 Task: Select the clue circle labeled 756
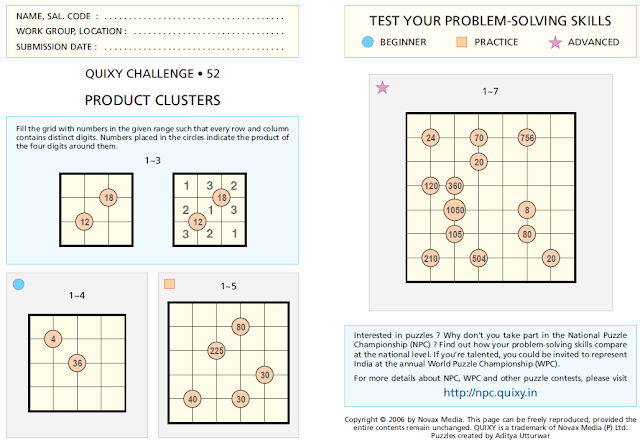[x=526, y=137]
